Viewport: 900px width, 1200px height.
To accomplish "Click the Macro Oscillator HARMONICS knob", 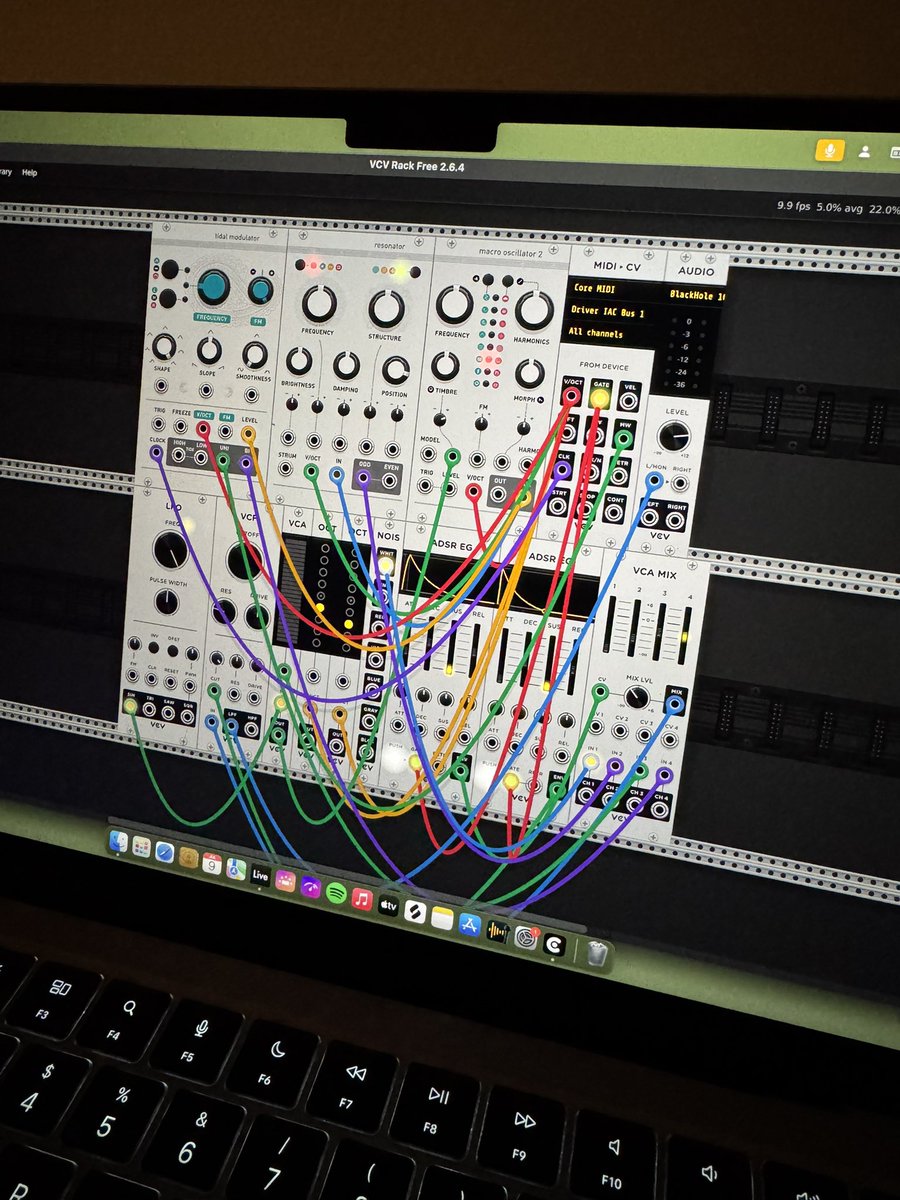I will (x=534, y=310).
